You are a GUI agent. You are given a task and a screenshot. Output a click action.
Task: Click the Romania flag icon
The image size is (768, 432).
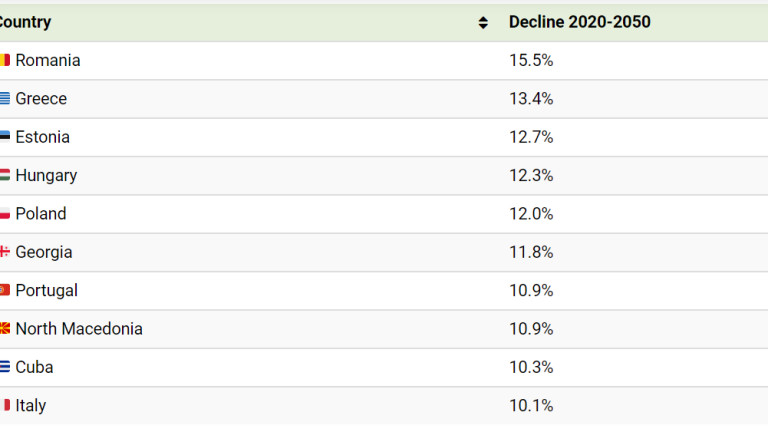point(5,60)
